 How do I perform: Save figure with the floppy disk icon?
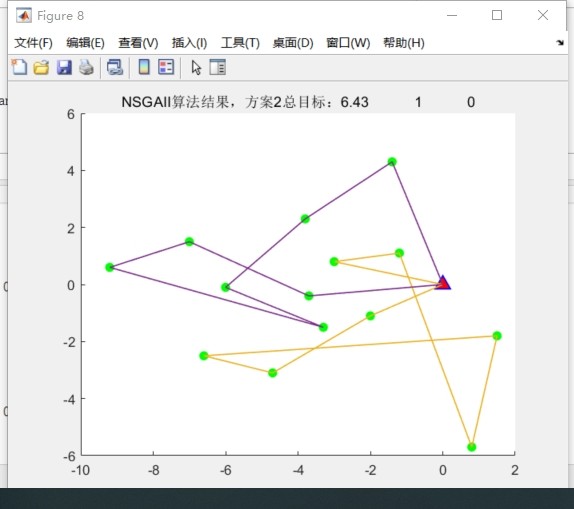pos(64,68)
